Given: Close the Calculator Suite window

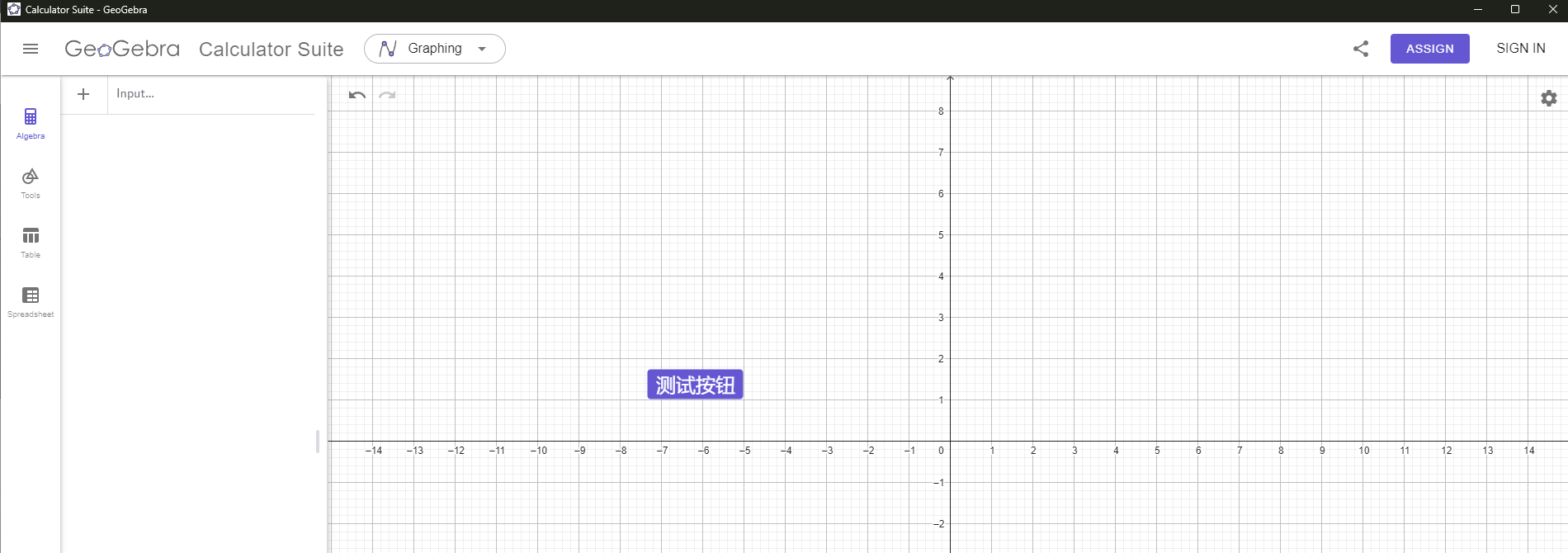Looking at the screenshot, I should click(x=1552, y=10).
